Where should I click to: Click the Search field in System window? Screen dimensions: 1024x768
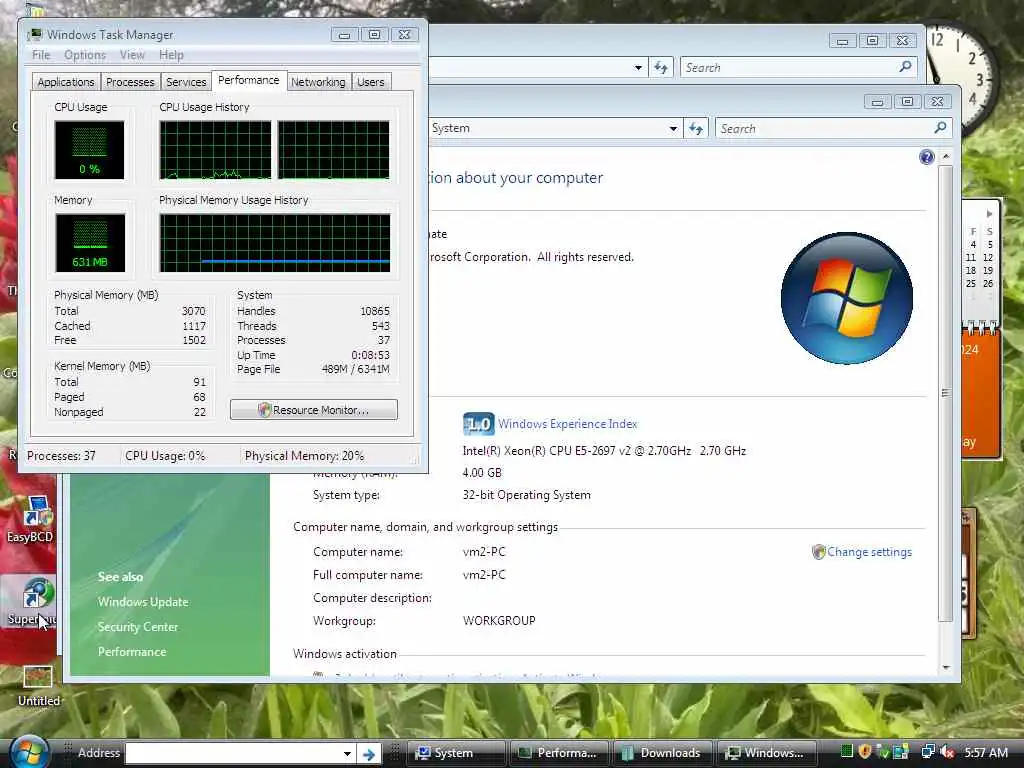point(825,129)
